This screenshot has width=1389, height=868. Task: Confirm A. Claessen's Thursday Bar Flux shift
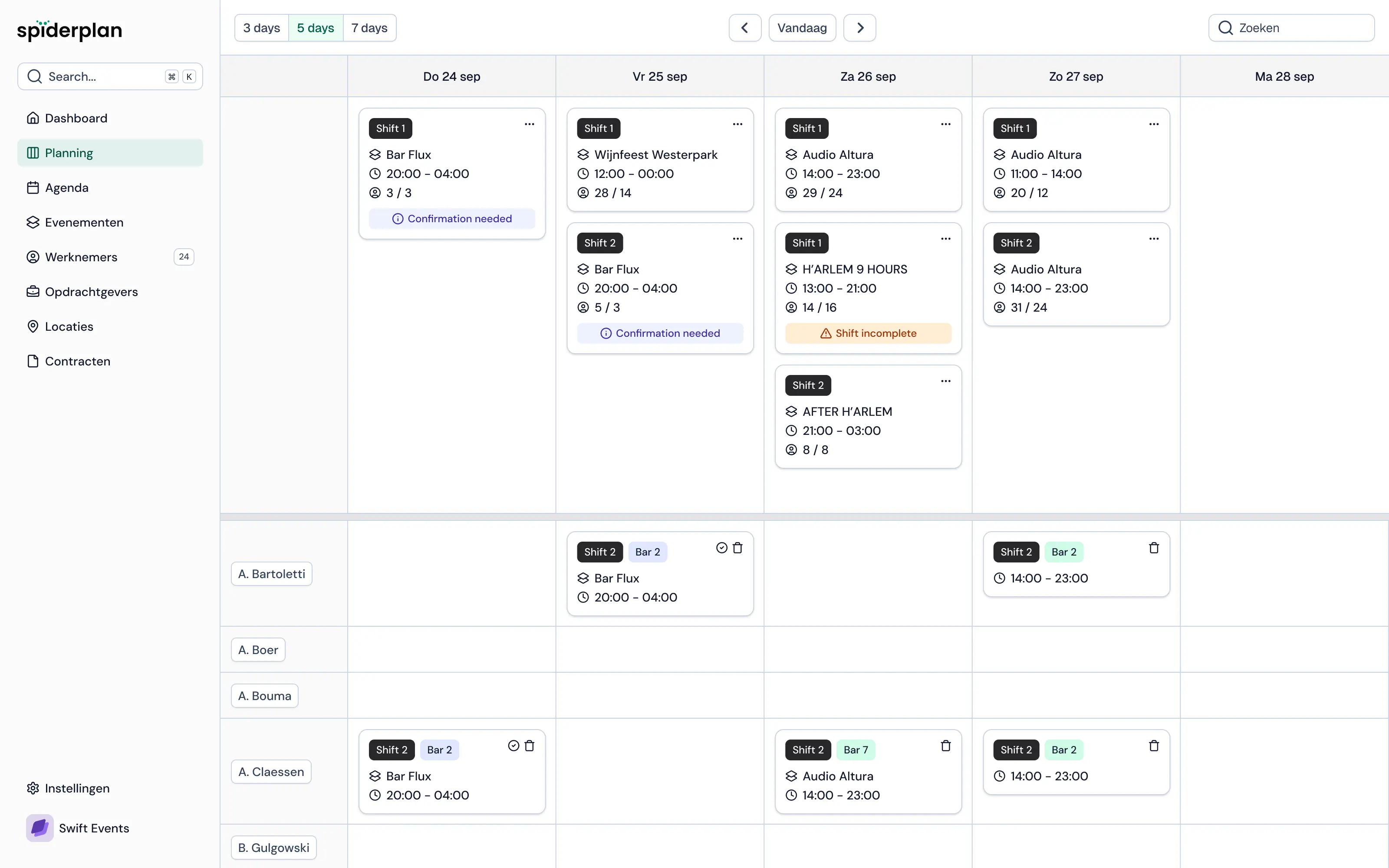pos(513,746)
